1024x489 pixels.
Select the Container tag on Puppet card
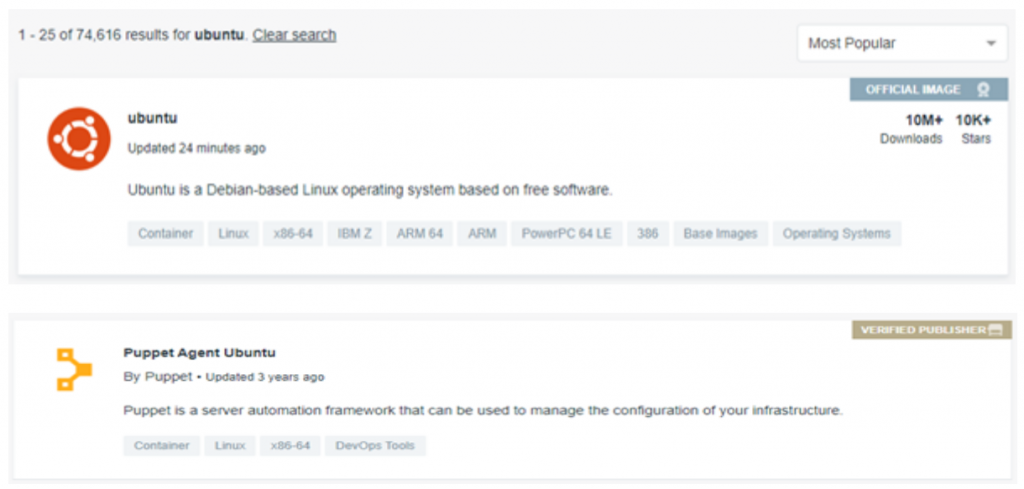(x=161, y=446)
